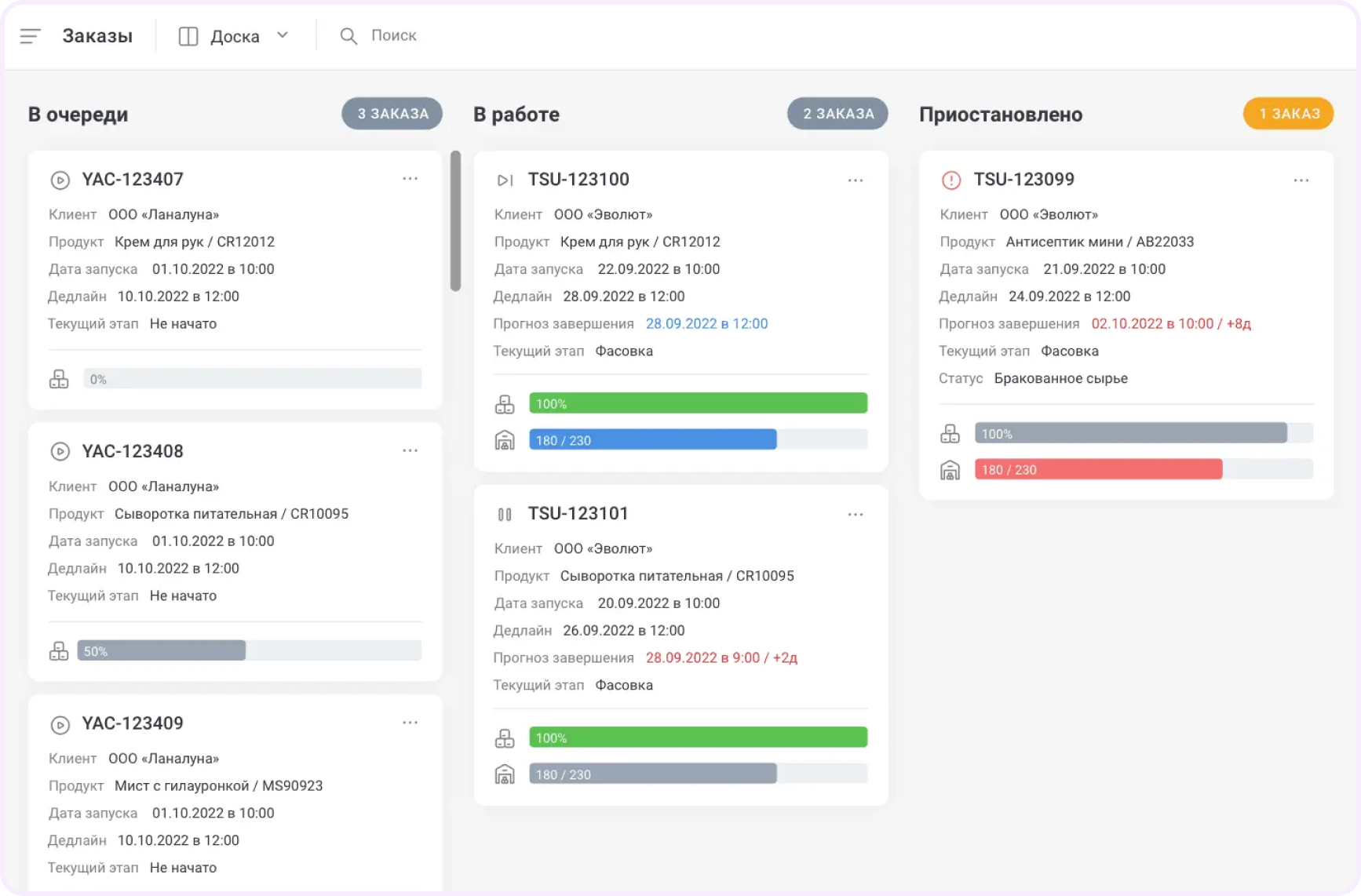Open more options menu for TSU-123101
Image resolution: width=1361 pixels, height=896 pixels.
click(856, 515)
